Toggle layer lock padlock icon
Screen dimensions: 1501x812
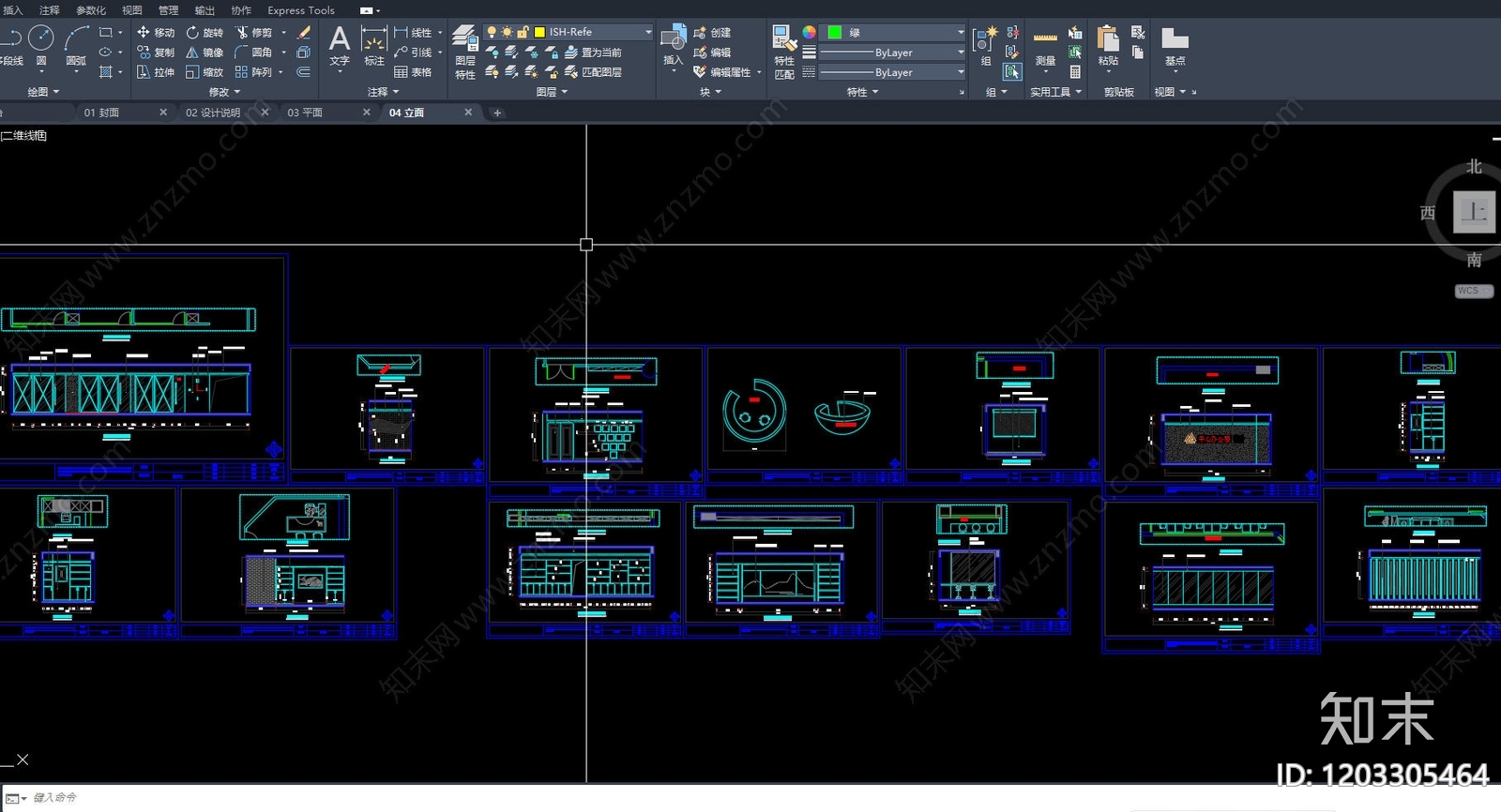(523, 32)
